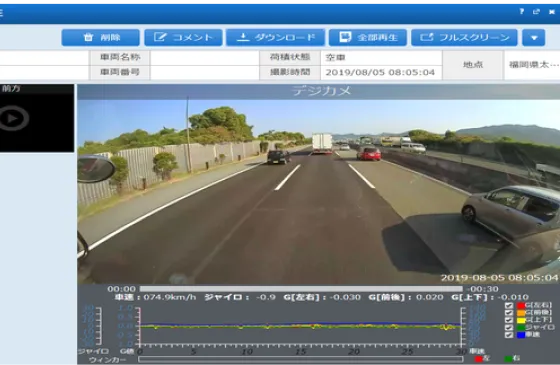Click the 地点 value 福岡県太…

point(534,65)
